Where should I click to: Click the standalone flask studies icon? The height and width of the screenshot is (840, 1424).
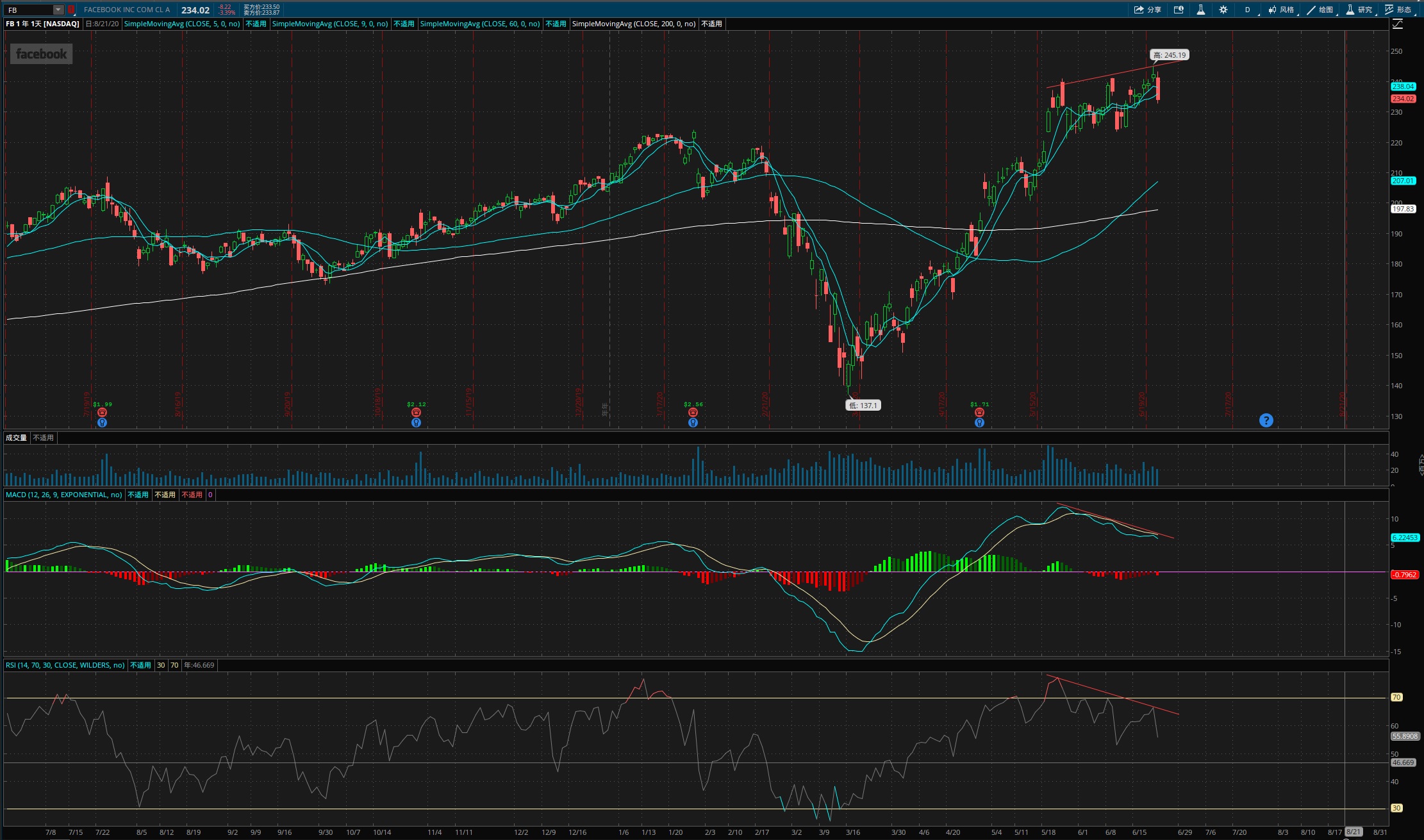coord(1200,10)
